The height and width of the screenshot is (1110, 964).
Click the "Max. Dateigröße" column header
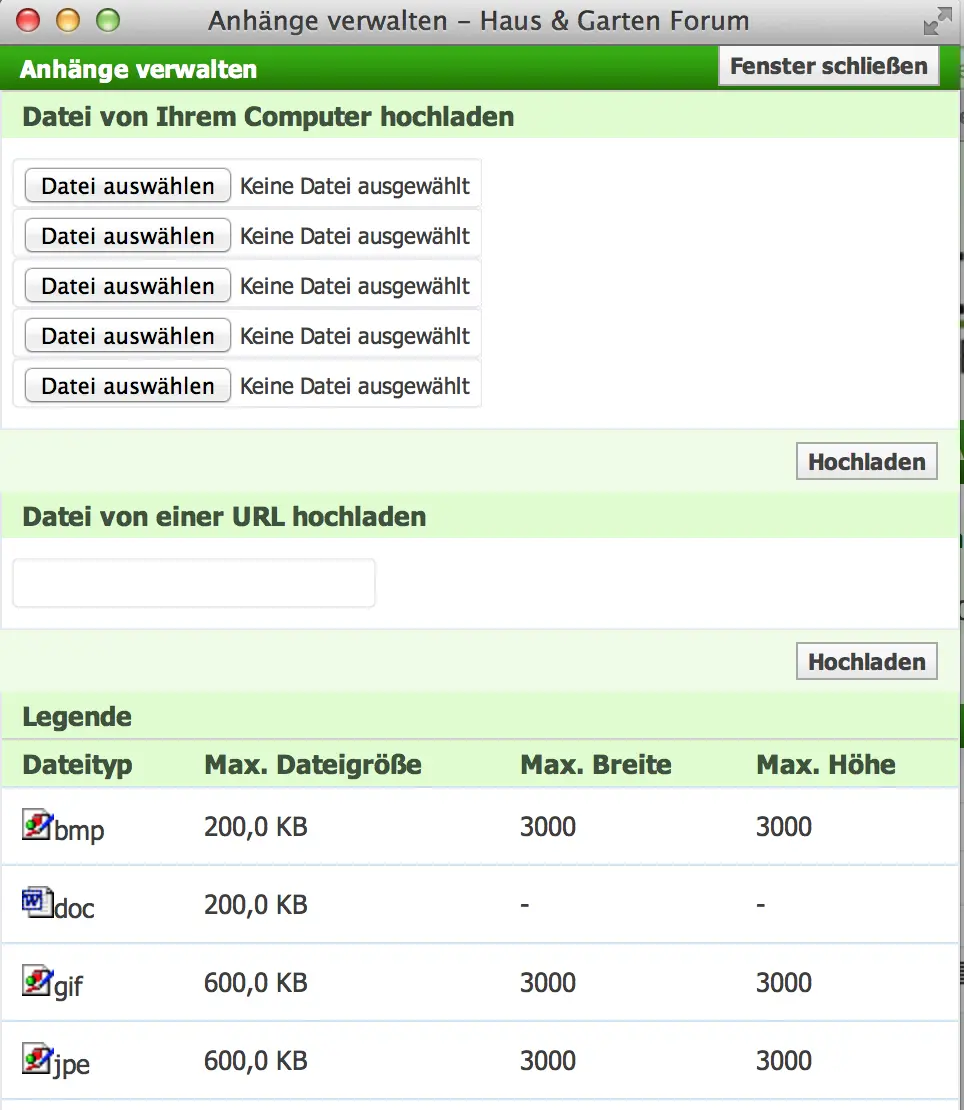point(313,766)
